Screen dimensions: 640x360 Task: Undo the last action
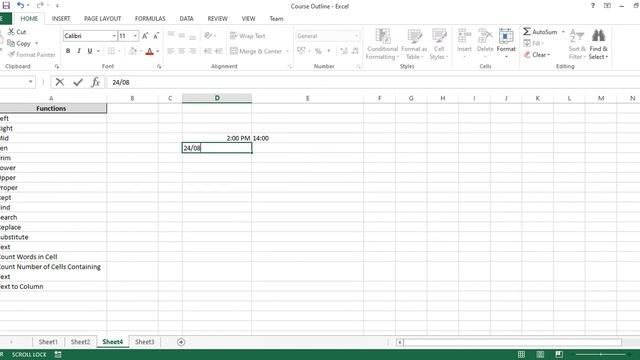click(x=21, y=5)
